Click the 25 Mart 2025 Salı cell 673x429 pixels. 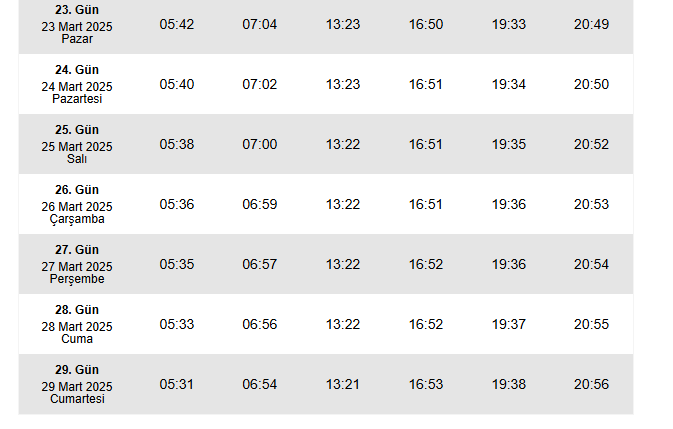[77, 144]
